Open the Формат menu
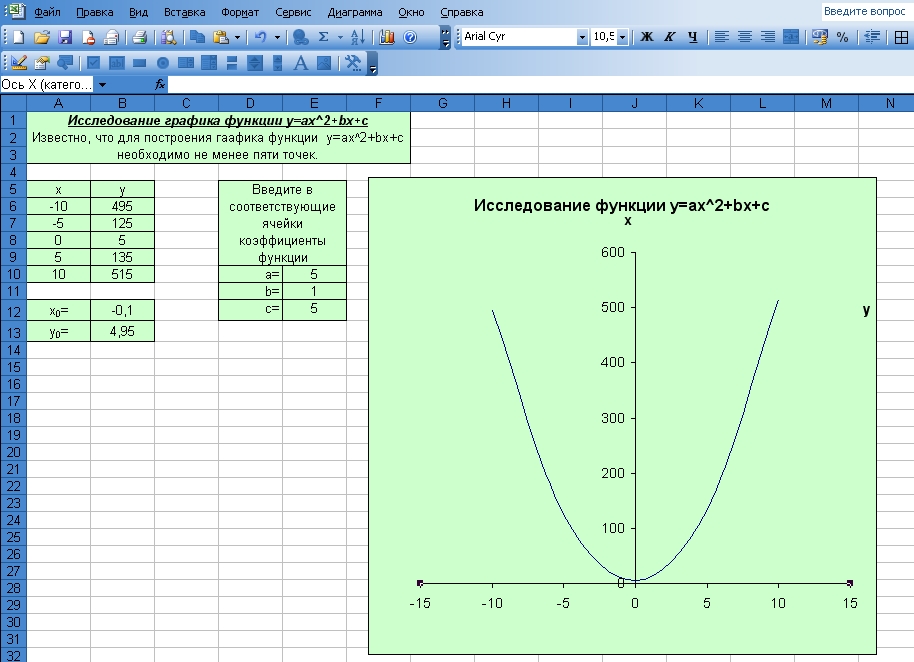 tap(239, 12)
